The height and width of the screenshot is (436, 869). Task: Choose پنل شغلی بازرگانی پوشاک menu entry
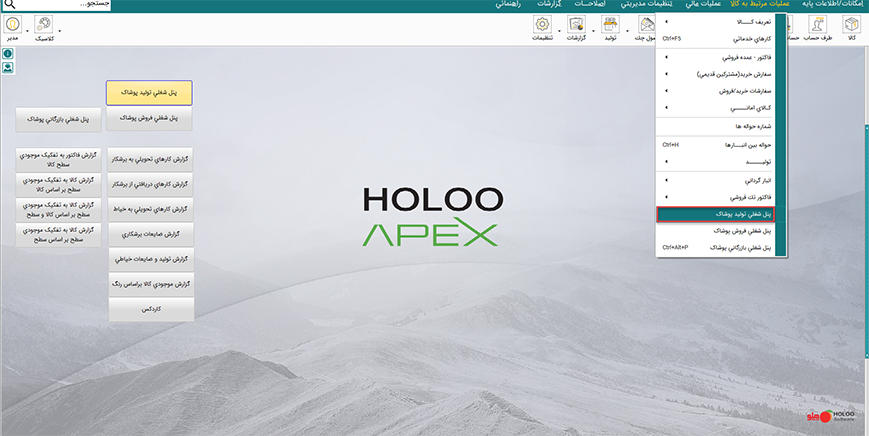pyautogui.click(x=715, y=248)
